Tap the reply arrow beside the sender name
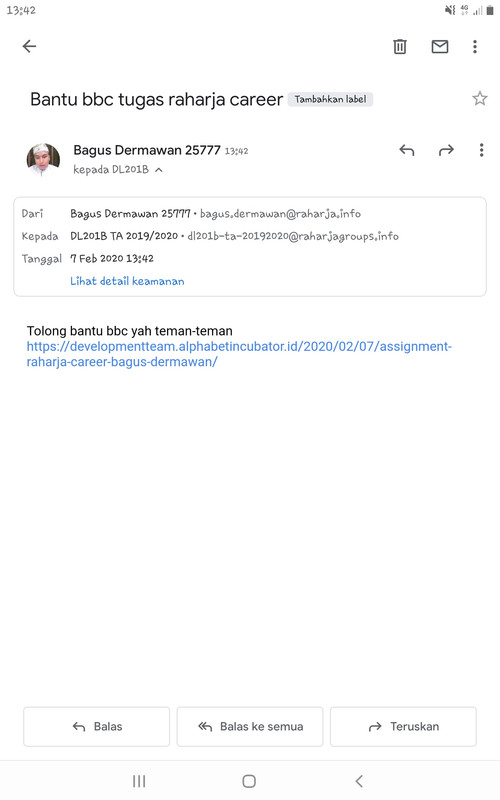Screen dimensions: 500x800 tap(407, 150)
